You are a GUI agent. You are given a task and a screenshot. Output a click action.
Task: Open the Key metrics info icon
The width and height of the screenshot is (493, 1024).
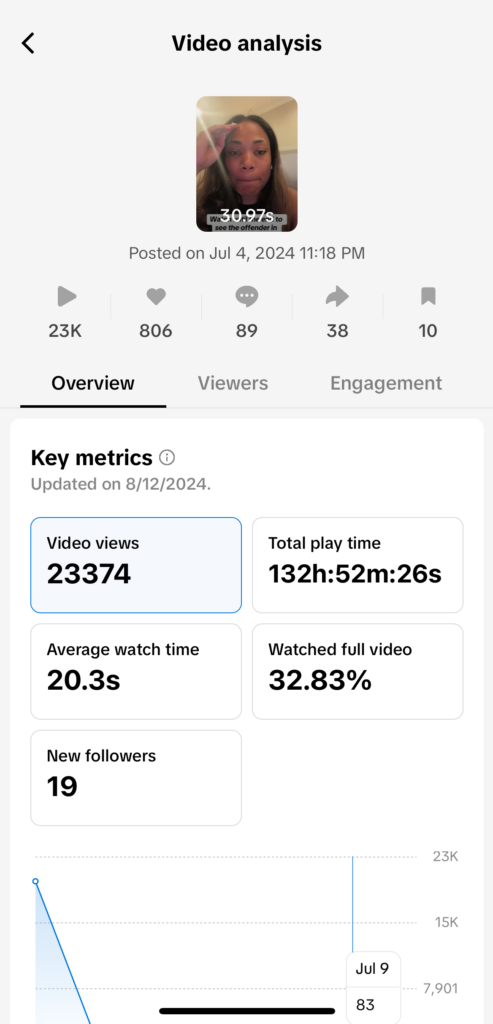point(167,458)
